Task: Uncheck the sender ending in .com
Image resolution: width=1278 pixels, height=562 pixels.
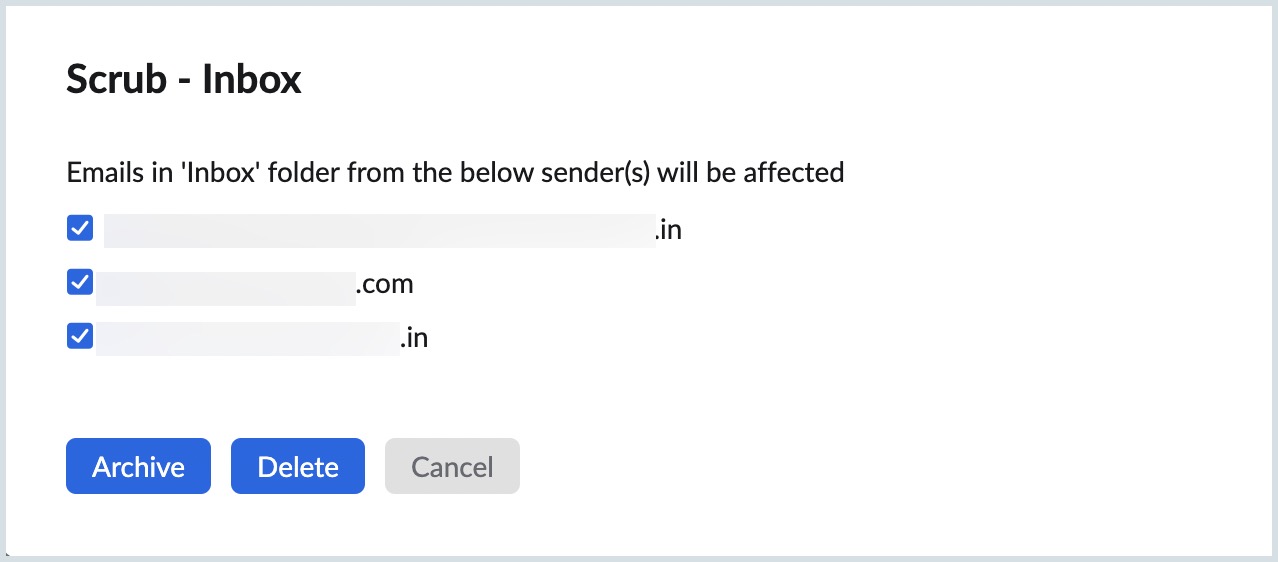Action: click(x=80, y=283)
